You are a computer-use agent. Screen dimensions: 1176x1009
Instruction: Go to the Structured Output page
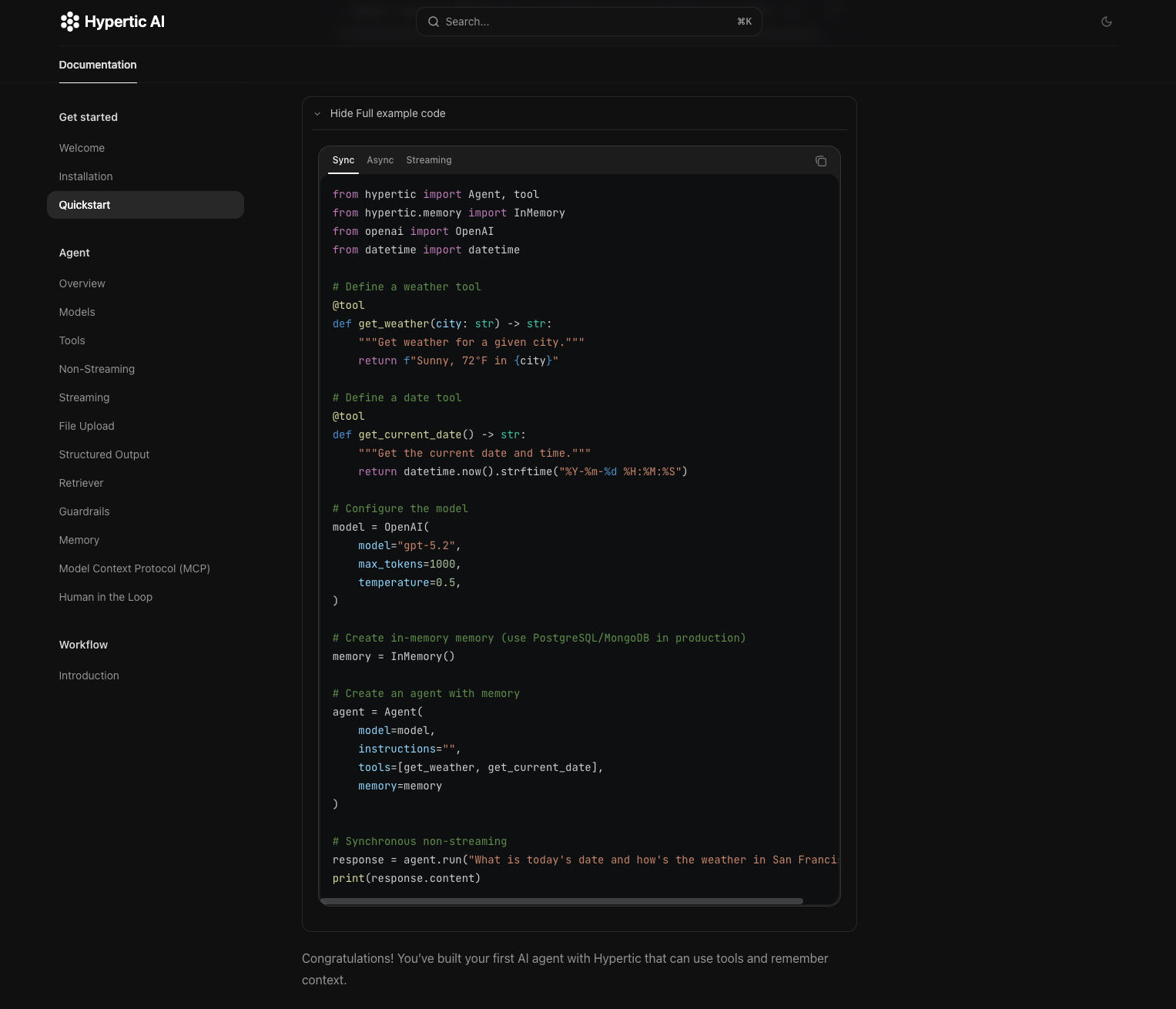tap(104, 454)
